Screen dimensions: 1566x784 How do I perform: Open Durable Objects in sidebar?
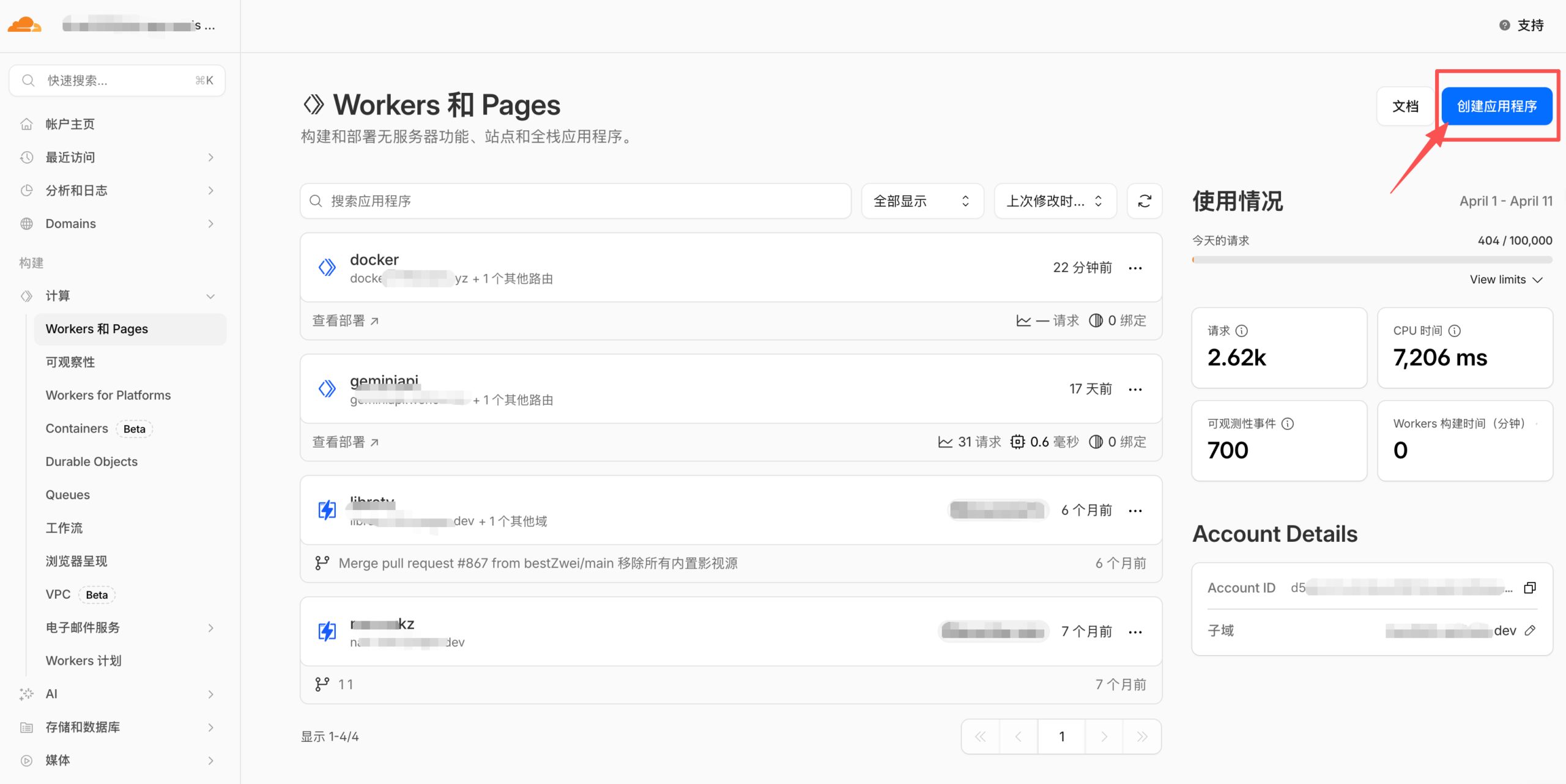(92, 462)
